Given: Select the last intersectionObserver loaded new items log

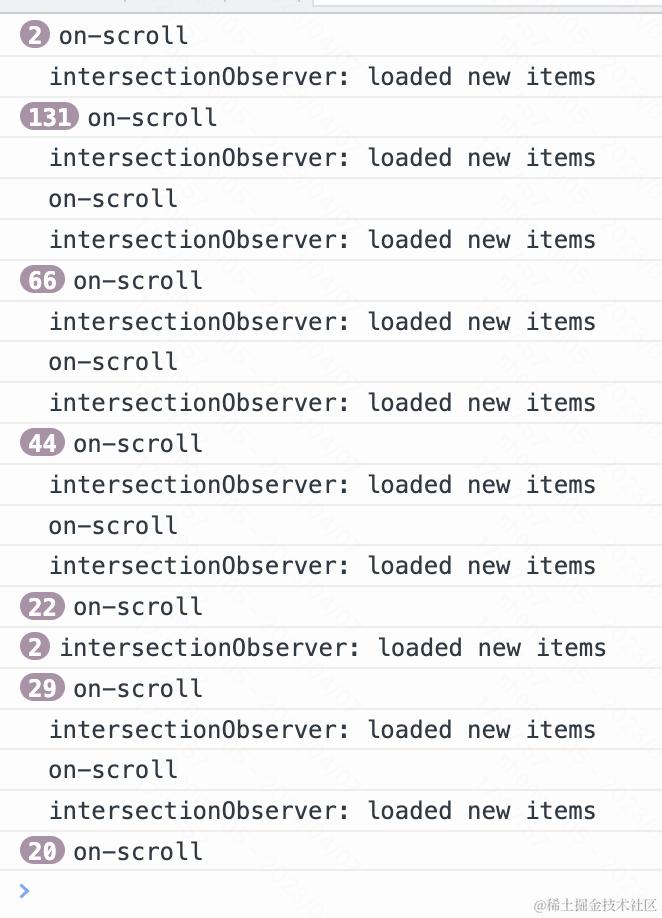Looking at the screenshot, I should (x=331, y=811).
